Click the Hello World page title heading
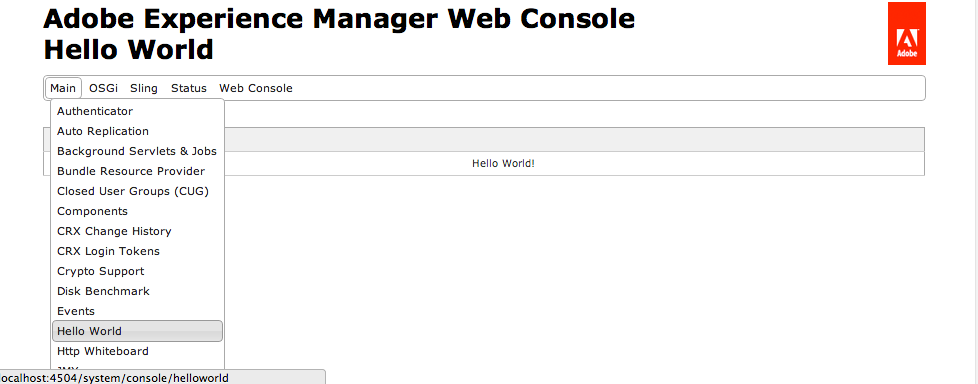This screenshot has height=384, width=978. tap(128, 50)
